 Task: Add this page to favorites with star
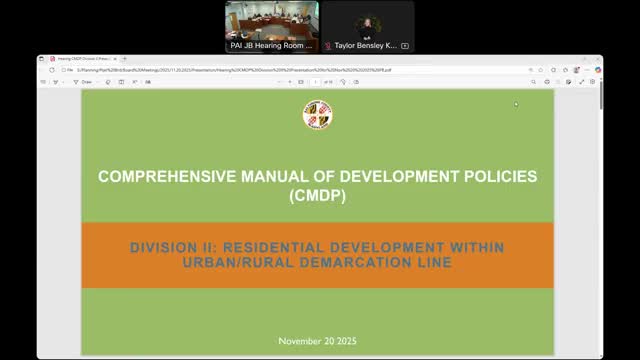[541, 70]
